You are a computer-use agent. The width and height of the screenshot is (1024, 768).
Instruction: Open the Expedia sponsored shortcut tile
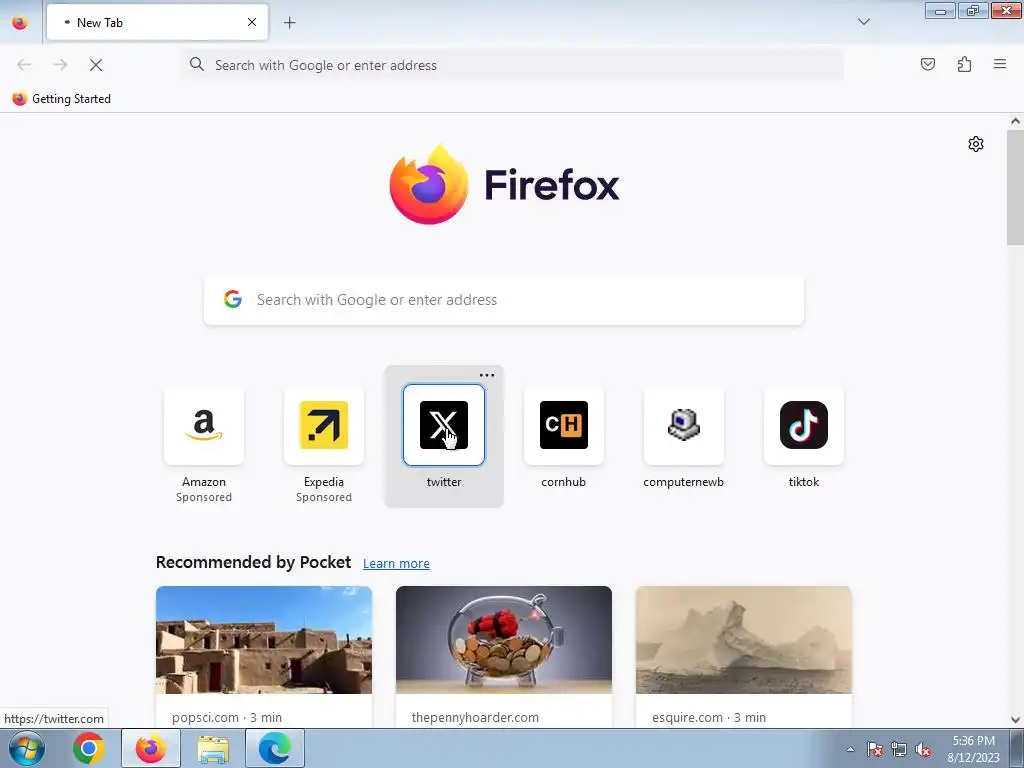(x=324, y=426)
